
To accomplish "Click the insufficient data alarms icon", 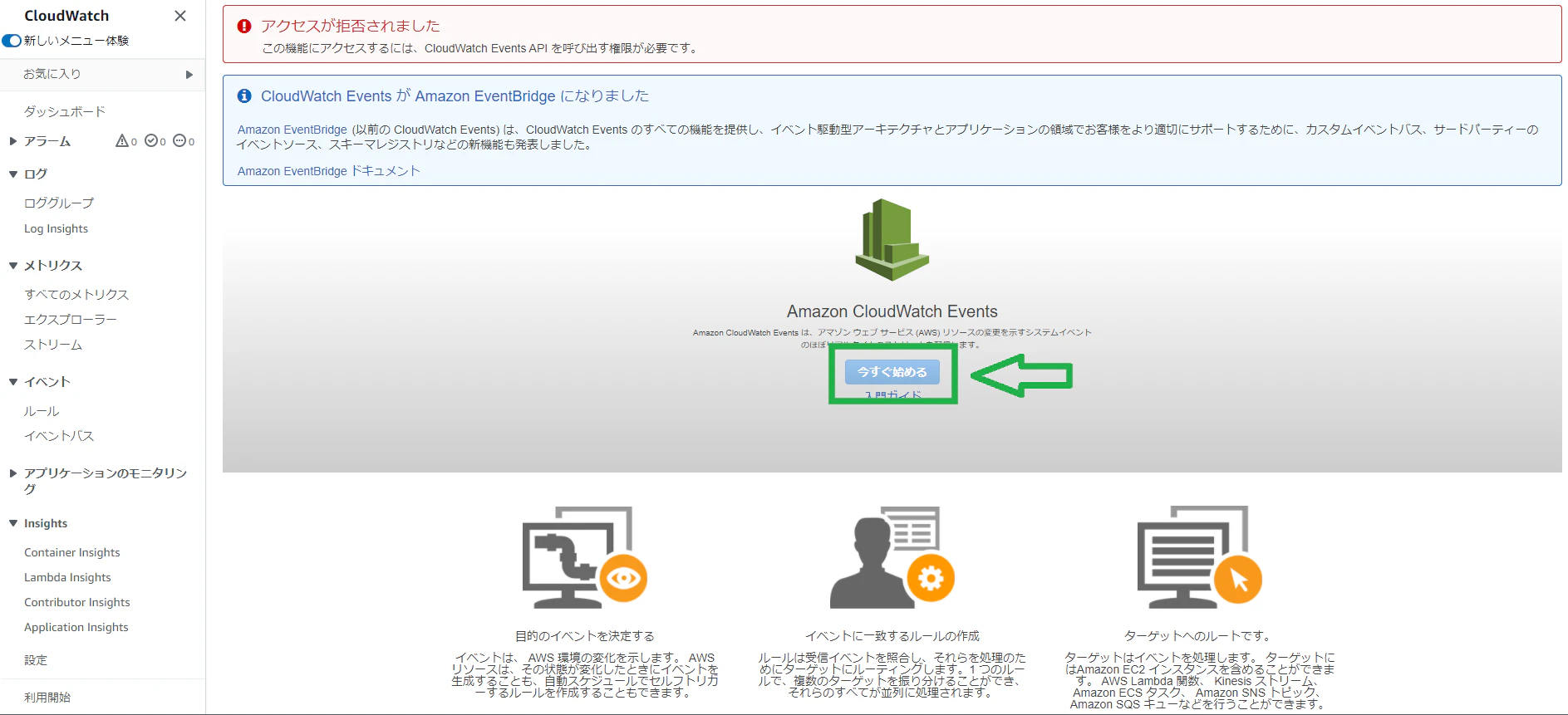I will tap(179, 141).
